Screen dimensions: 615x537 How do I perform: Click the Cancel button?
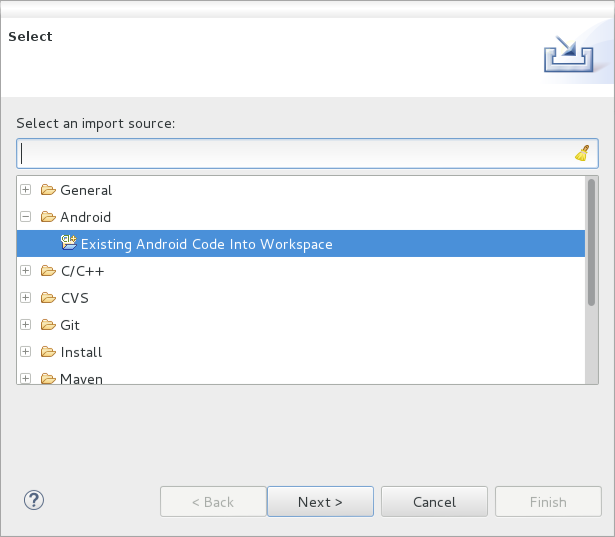434,502
